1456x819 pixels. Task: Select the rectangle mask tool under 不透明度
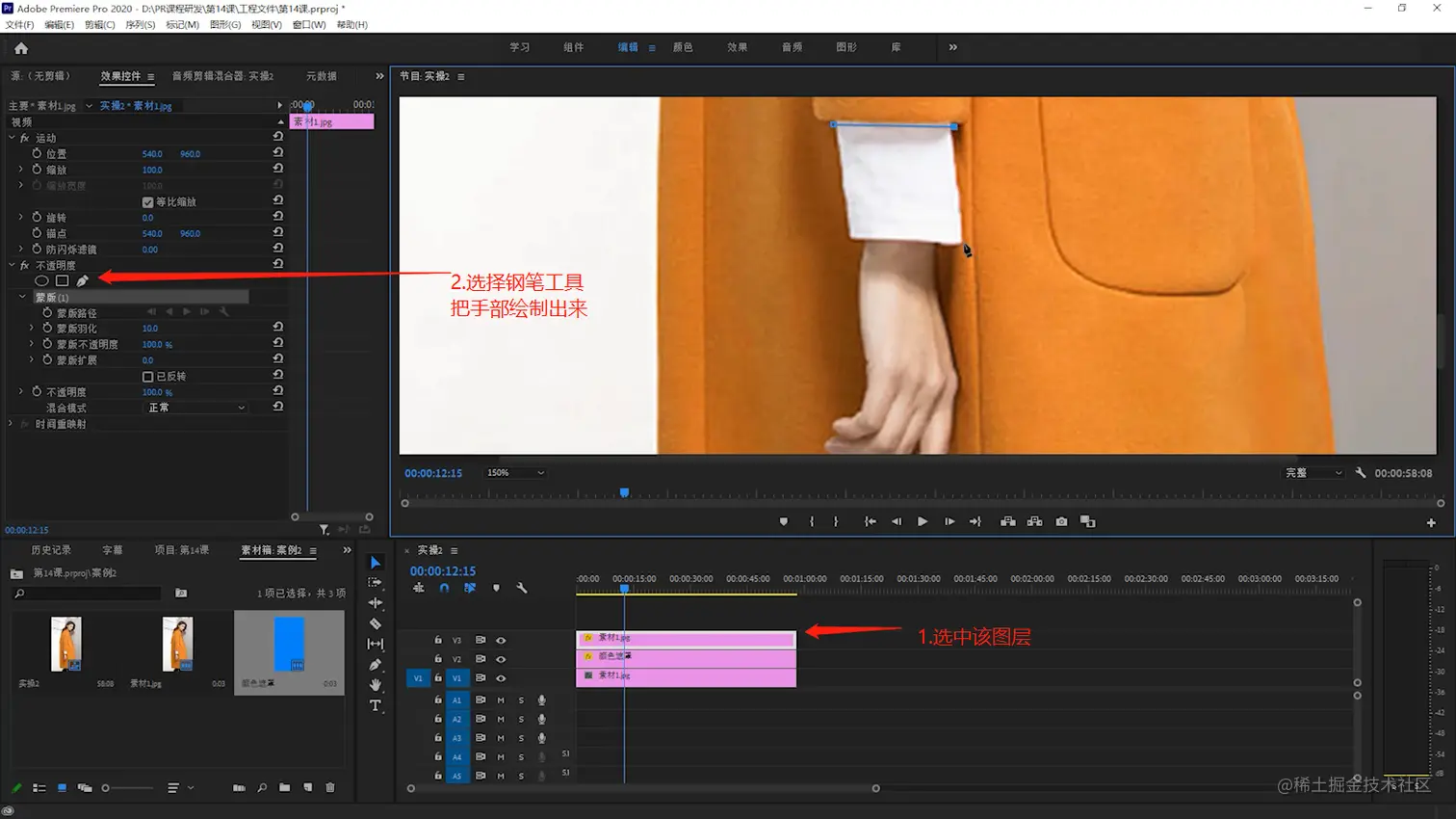62,281
